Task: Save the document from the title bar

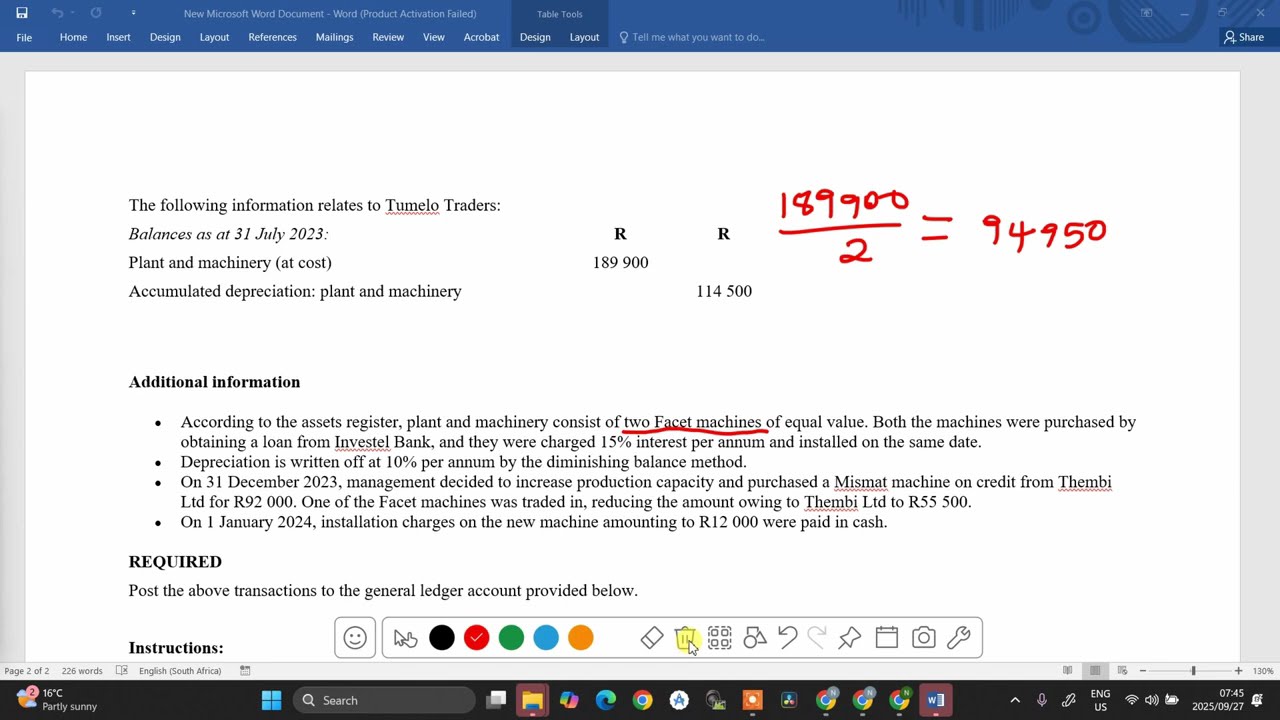Action: pos(22,13)
